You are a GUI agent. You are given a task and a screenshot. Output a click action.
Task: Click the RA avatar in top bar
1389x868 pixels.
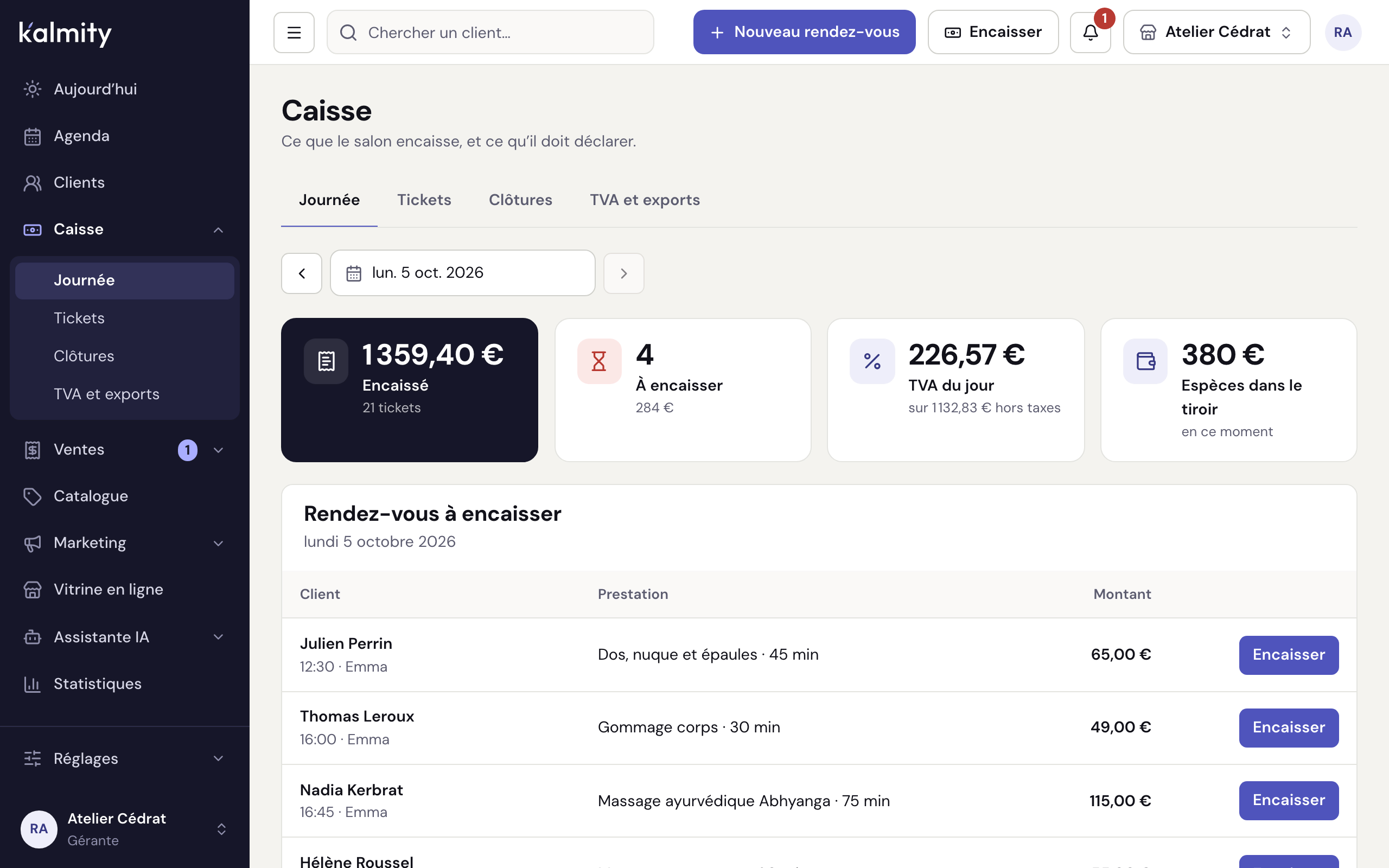[1342, 32]
